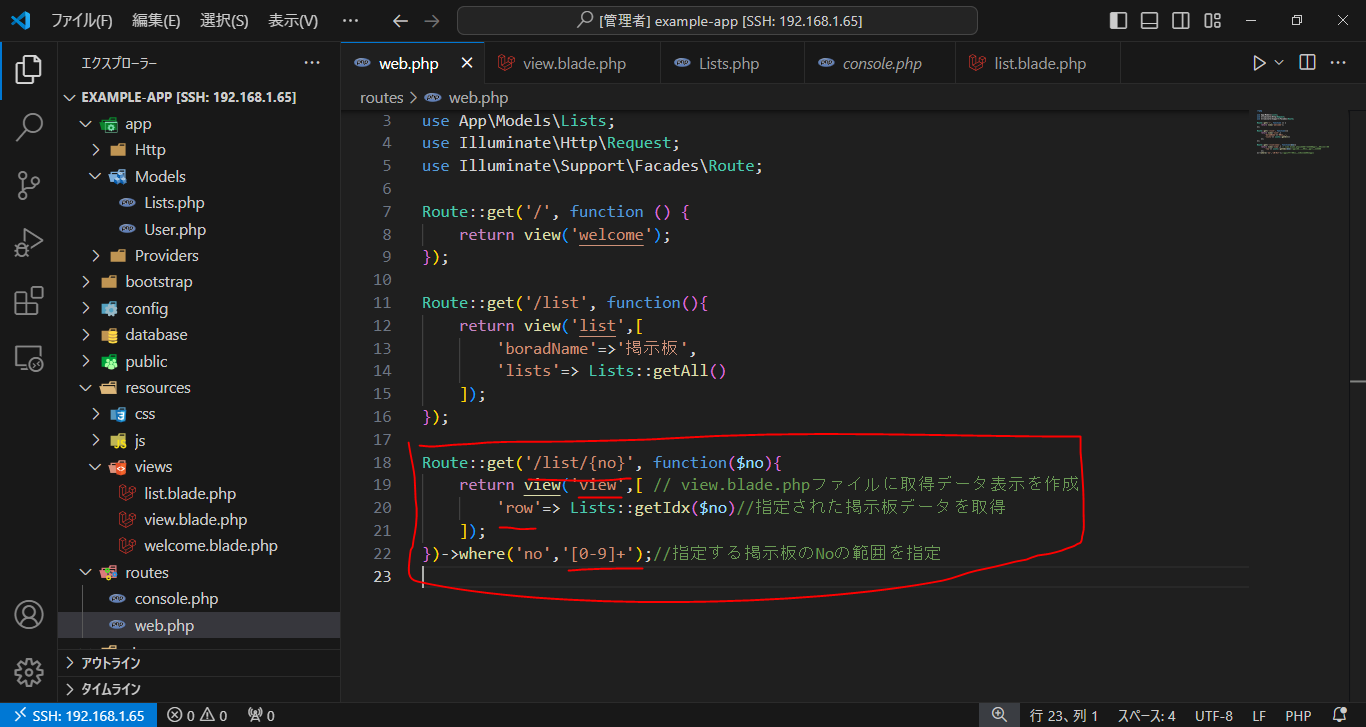This screenshot has width=1366, height=727.
Task: Open the ファイル(F) menu
Action: (81, 21)
